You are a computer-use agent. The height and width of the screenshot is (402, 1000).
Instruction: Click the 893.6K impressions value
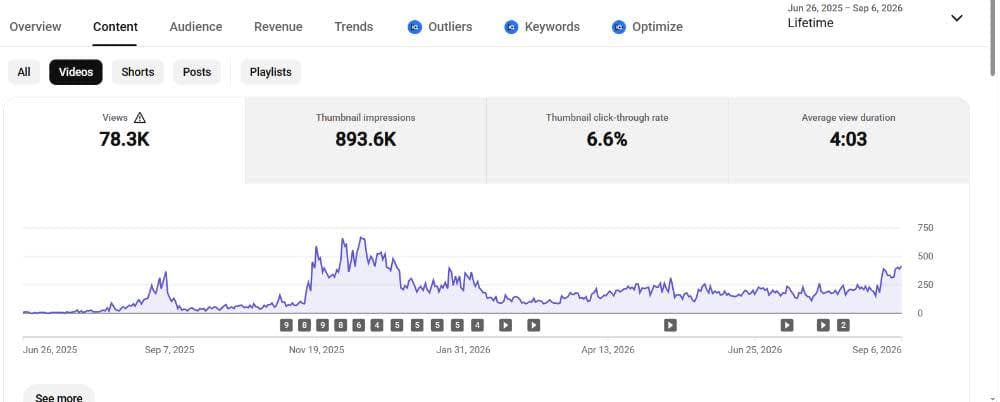365,139
